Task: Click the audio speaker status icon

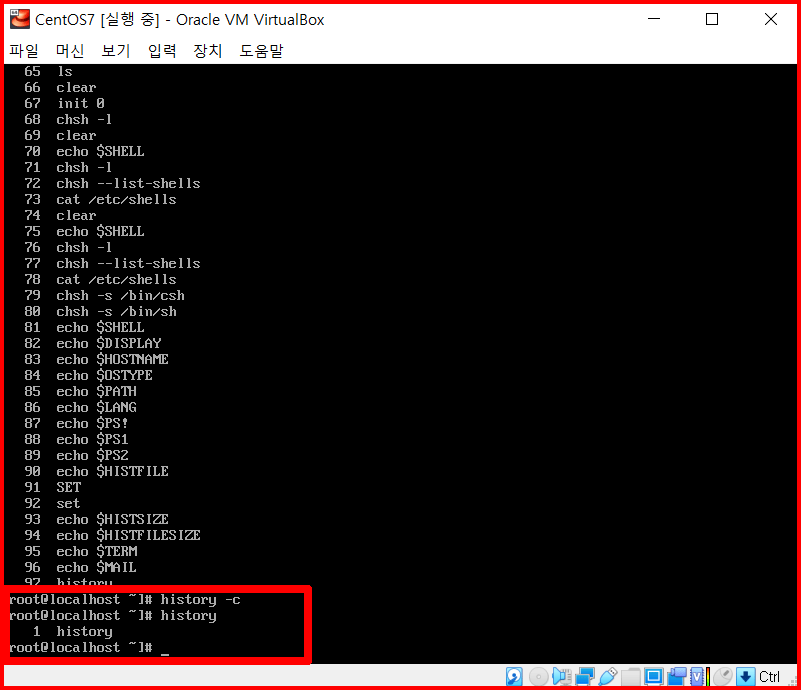Action: 562,677
